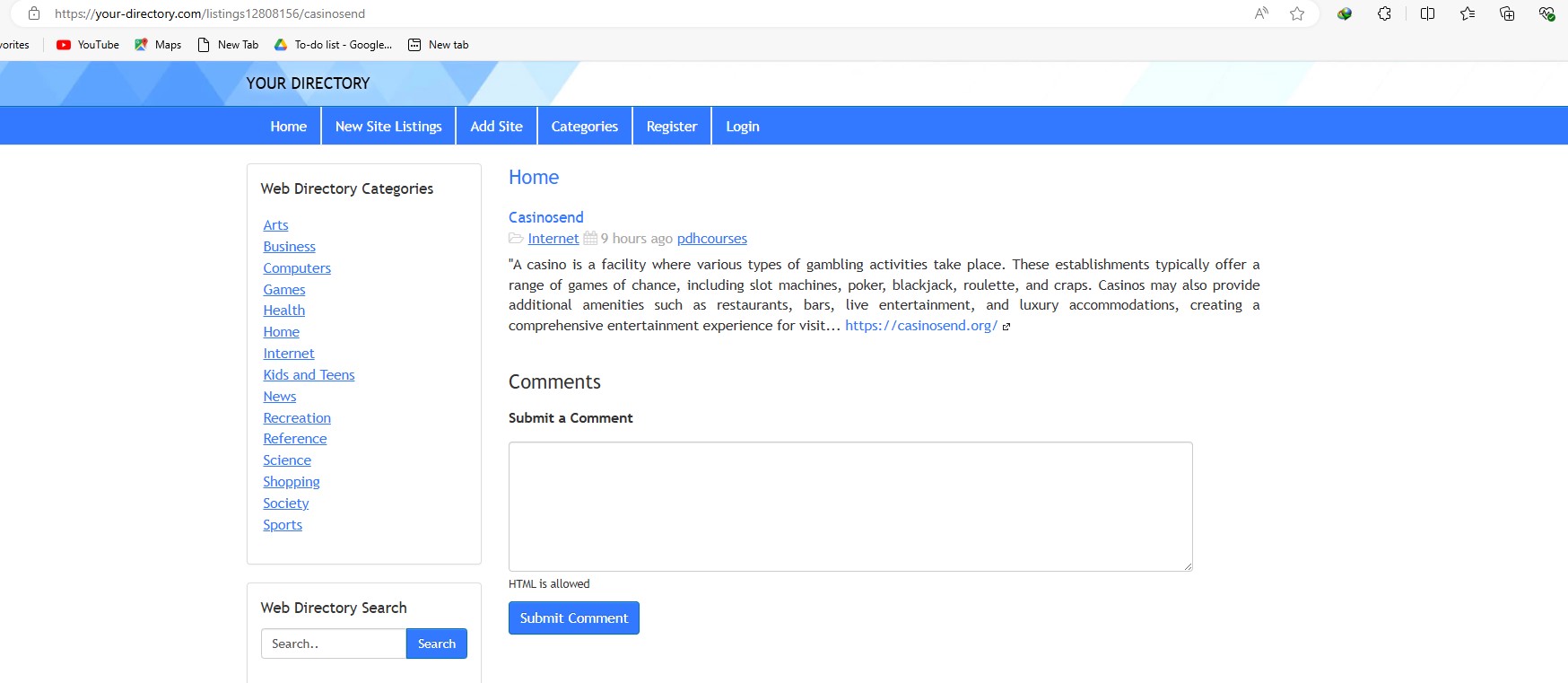The image size is (1568, 683).
Task: Open Read Aloud from the address bar
Action: (x=1261, y=13)
